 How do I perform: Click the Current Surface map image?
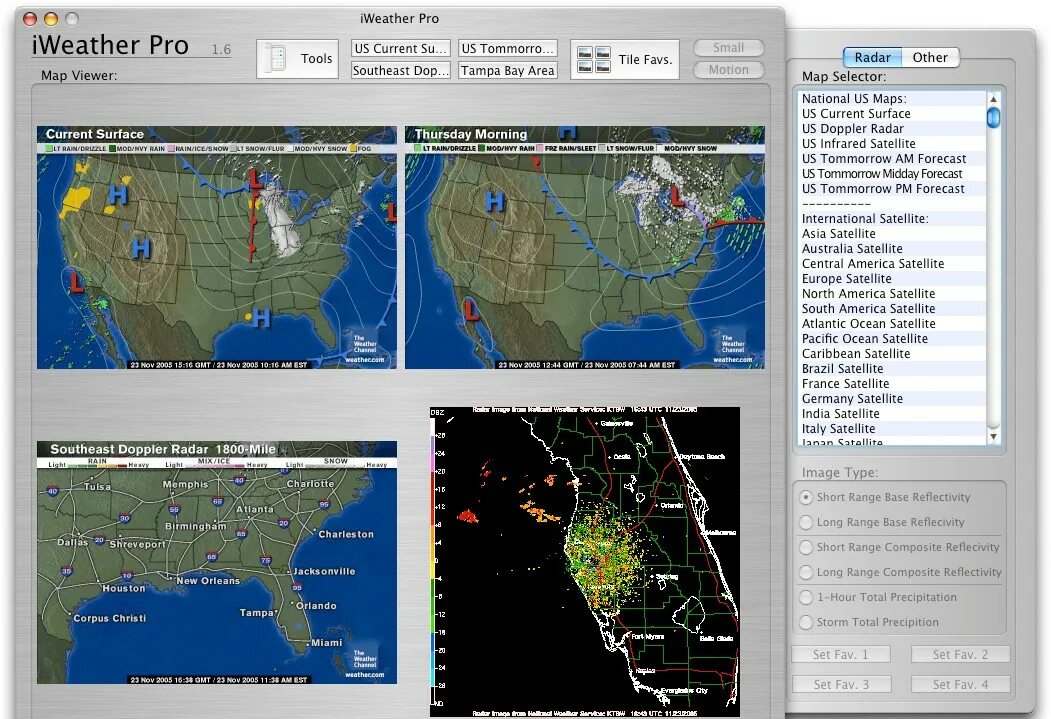click(x=217, y=247)
